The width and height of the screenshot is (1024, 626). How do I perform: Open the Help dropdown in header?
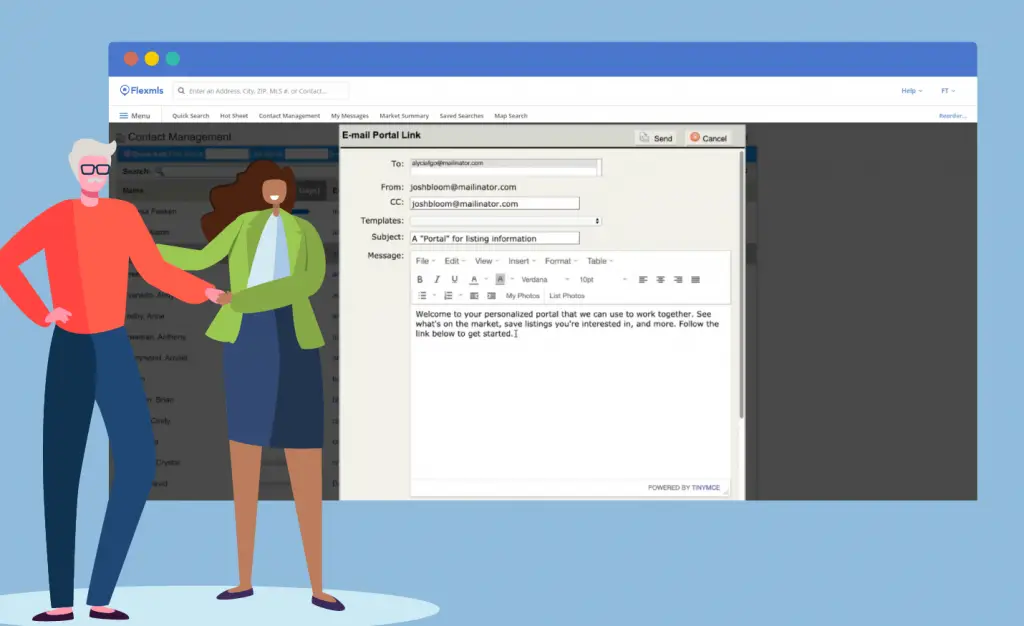[x=911, y=91]
